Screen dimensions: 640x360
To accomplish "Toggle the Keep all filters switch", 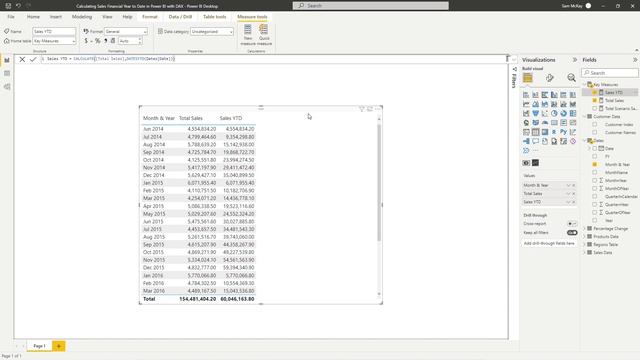I will pos(572,233).
